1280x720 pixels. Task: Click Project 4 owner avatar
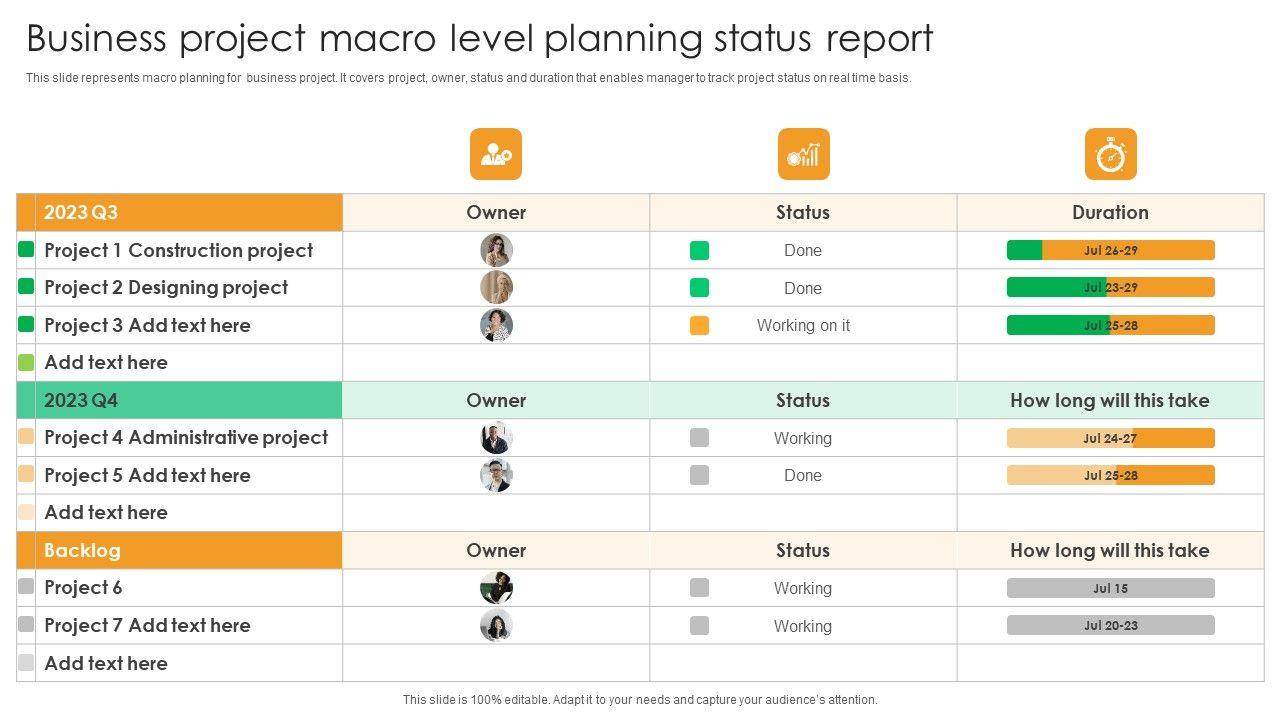(x=496, y=438)
